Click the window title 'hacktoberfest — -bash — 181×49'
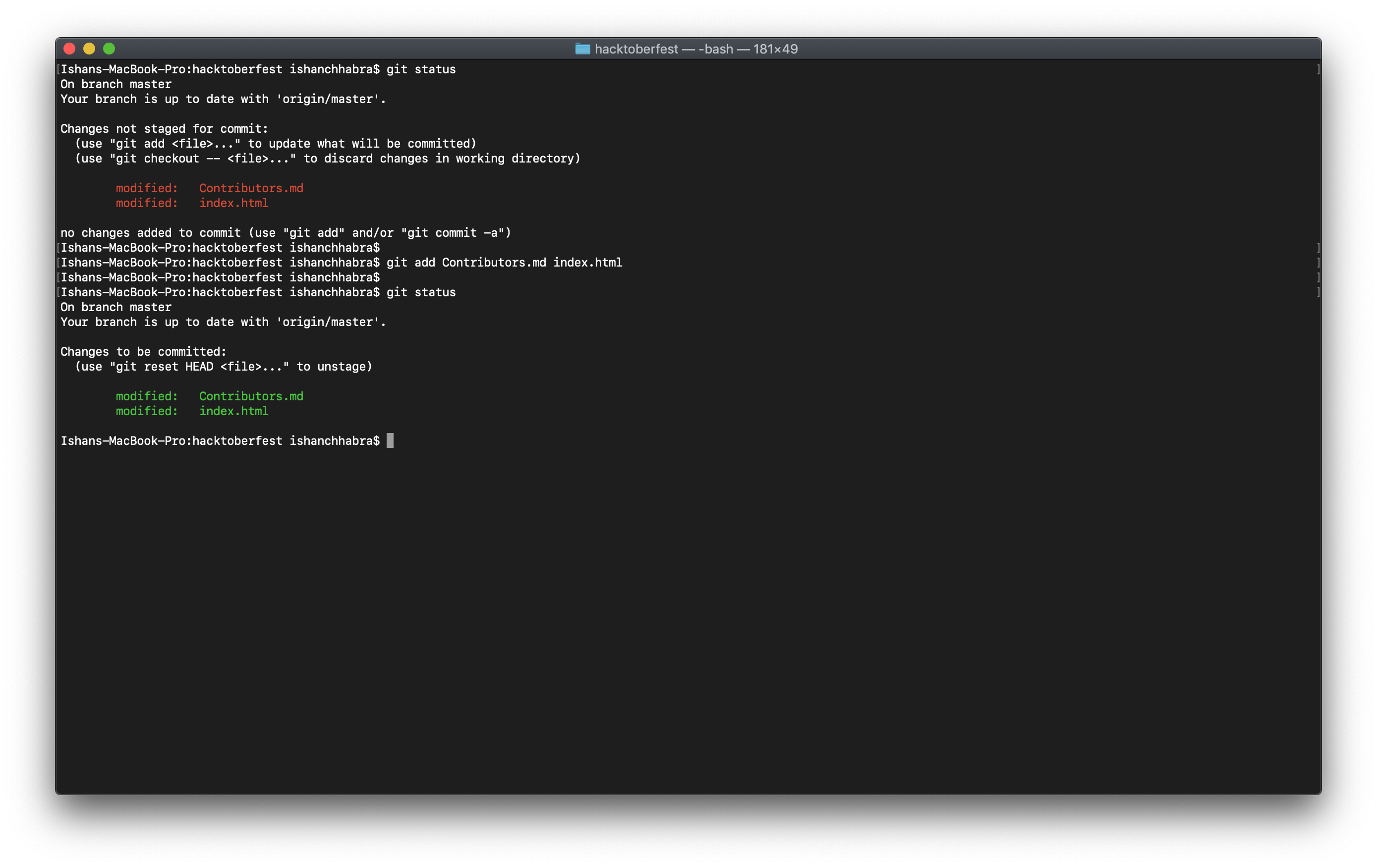 (x=696, y=49)
